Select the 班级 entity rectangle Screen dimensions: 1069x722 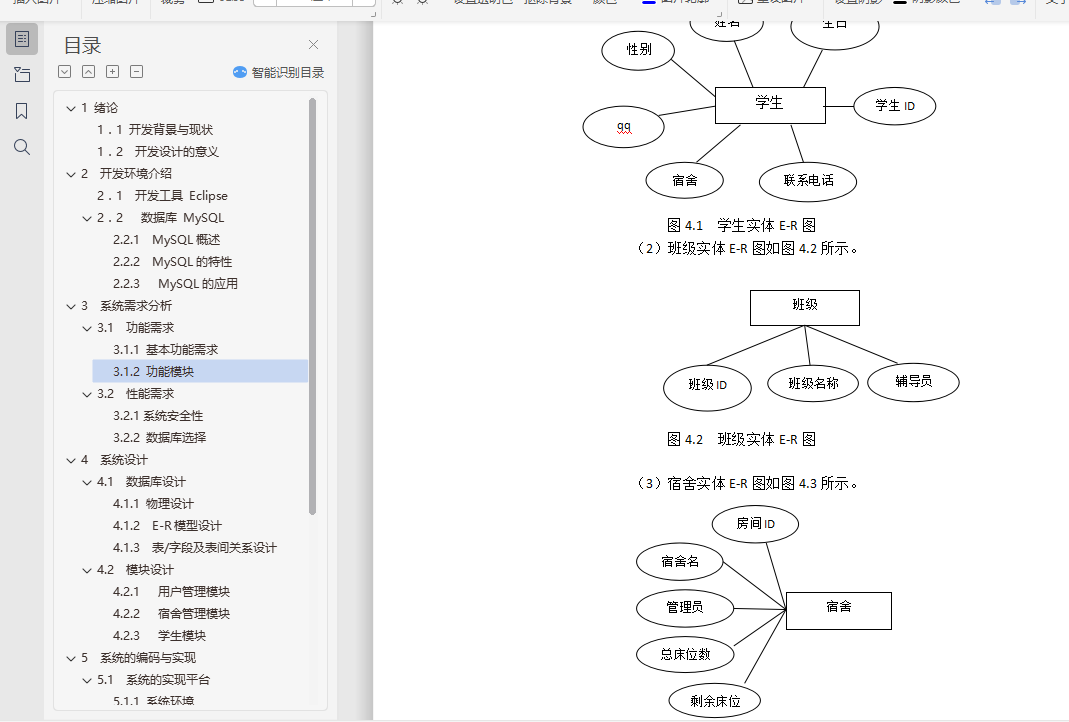[x=805, y=308]
